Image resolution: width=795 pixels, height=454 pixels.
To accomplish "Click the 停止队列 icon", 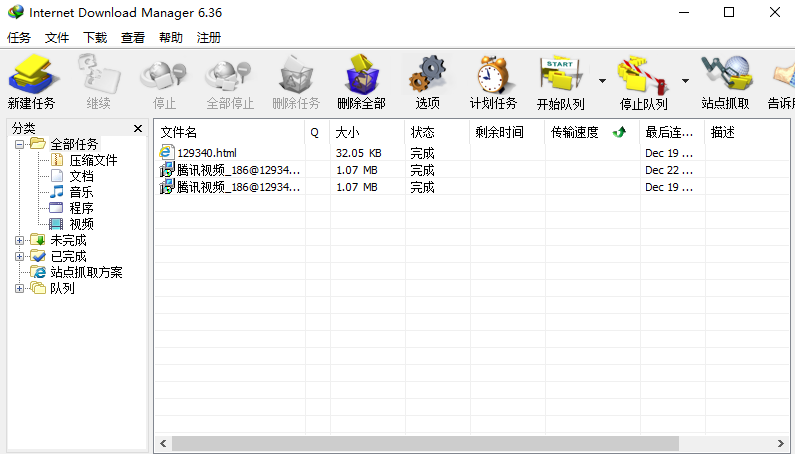I will pyautogui.click(x=642, y=75).
